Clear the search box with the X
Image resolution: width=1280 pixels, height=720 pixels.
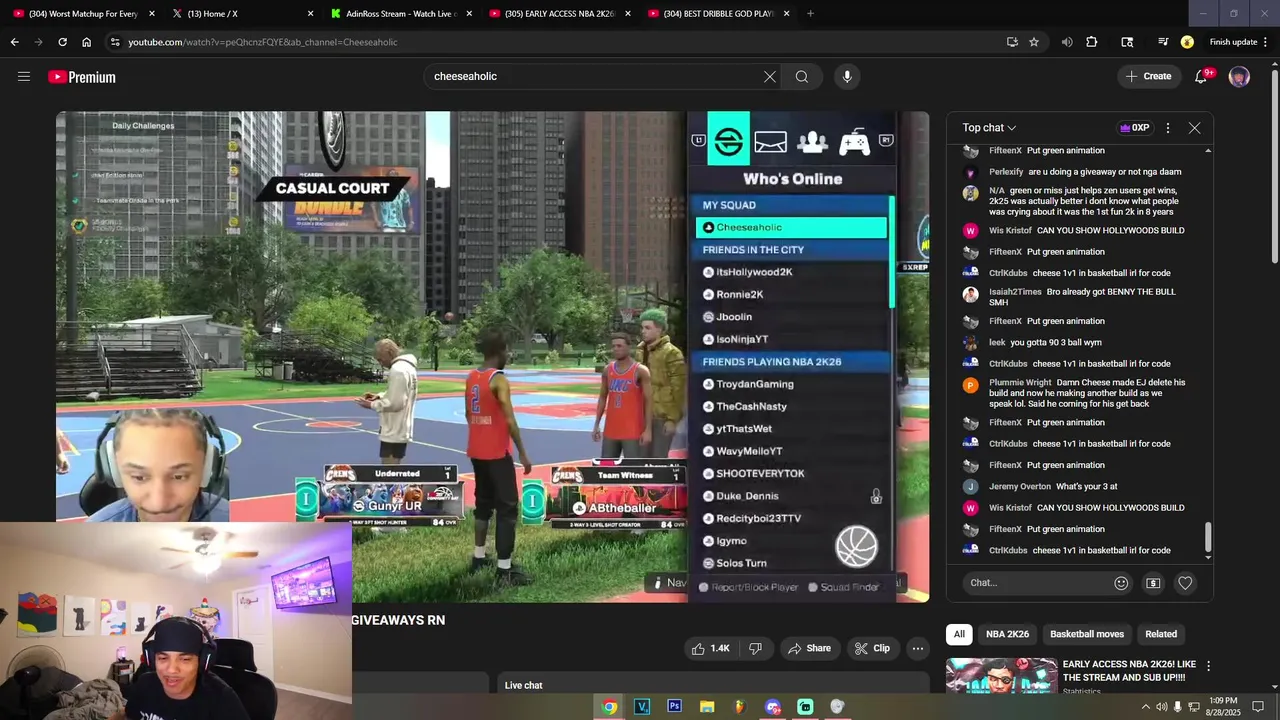[770, 76]
